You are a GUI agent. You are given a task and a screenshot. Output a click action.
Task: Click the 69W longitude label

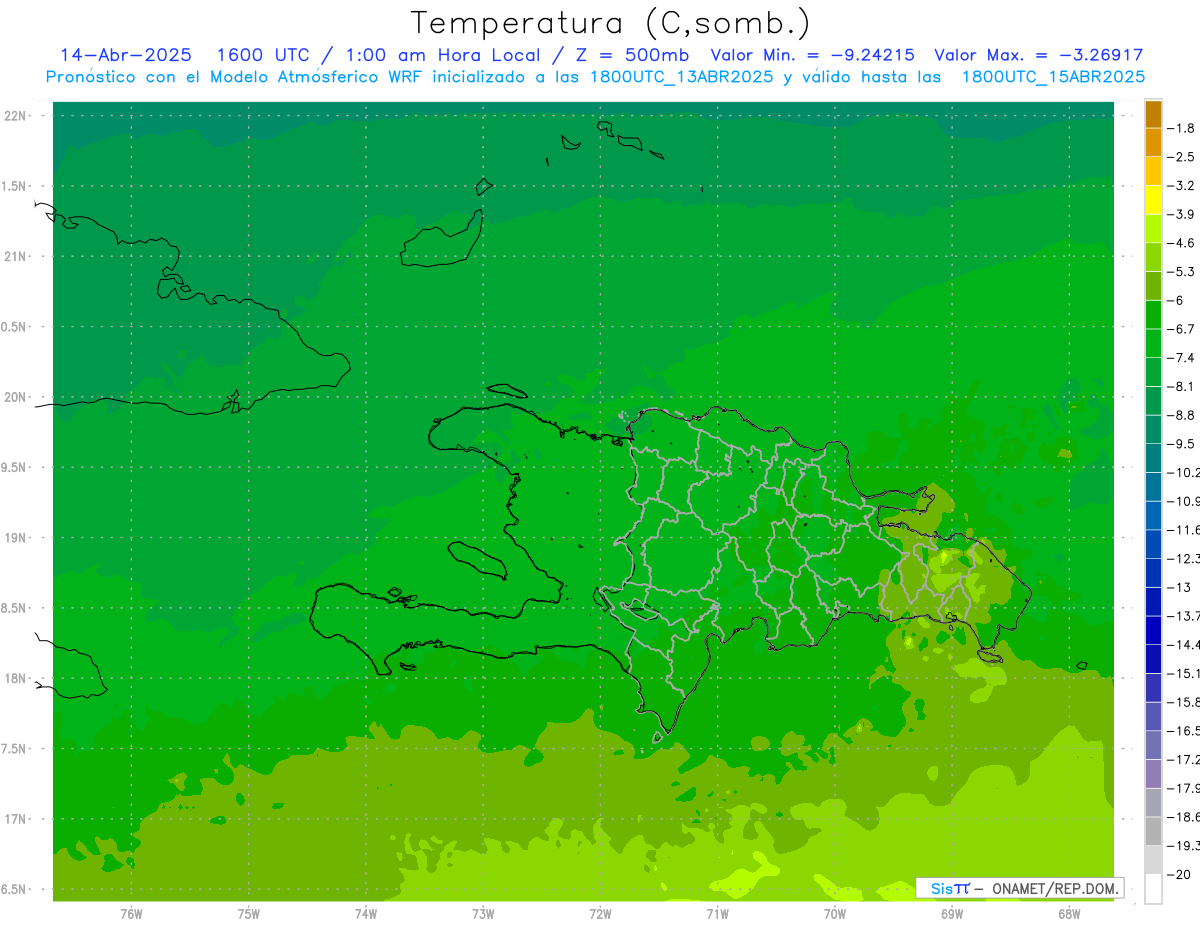click(x=952, y=914)
